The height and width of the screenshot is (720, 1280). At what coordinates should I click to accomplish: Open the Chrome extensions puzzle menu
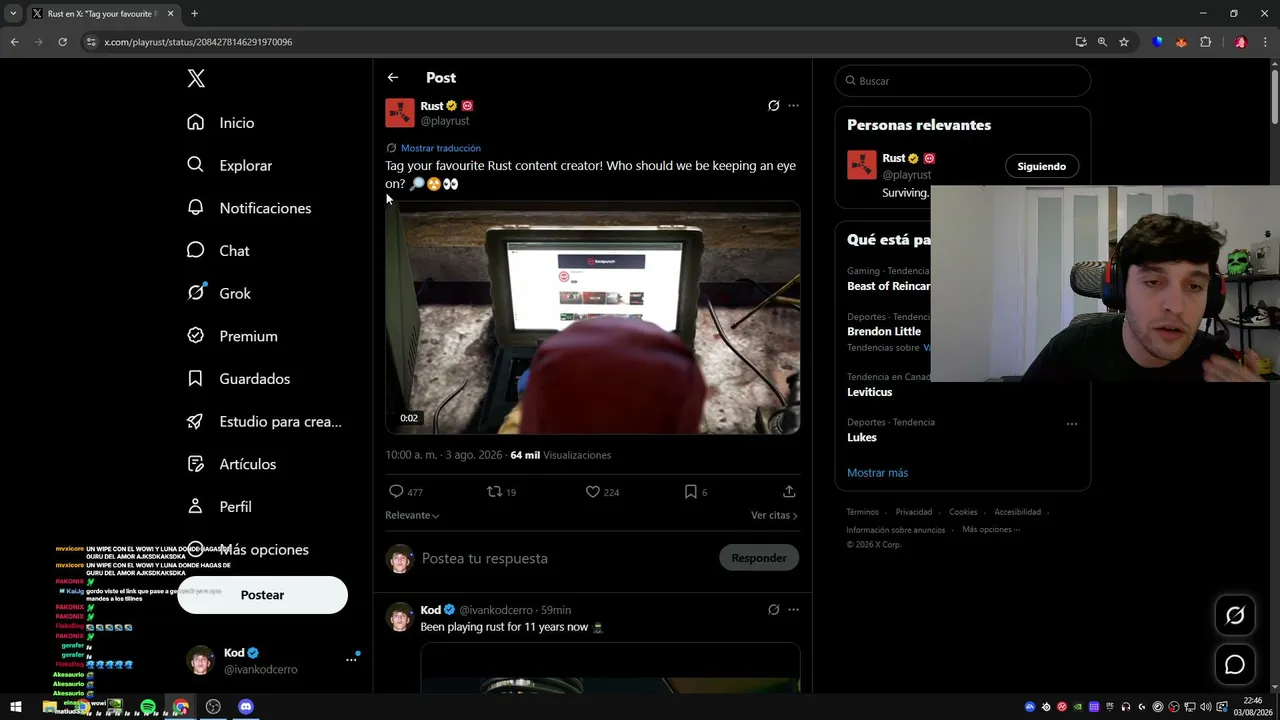1205,42
